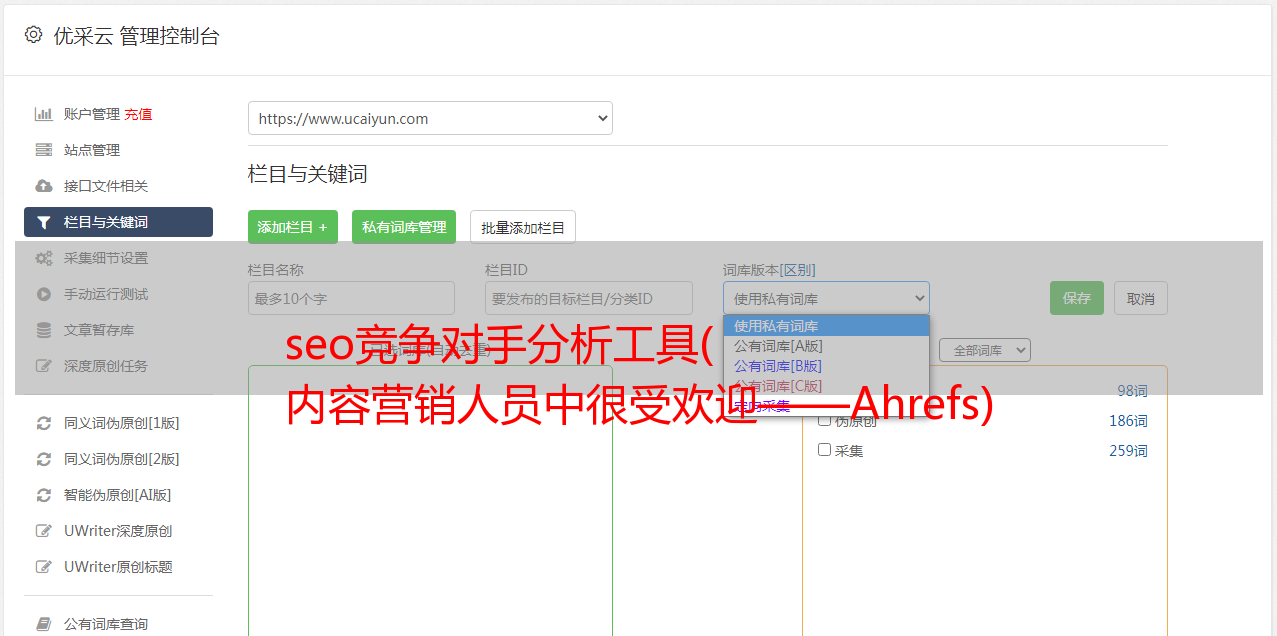
Task: Click the book icon for 公有词库查询
Action: click(x=43, y=624)
